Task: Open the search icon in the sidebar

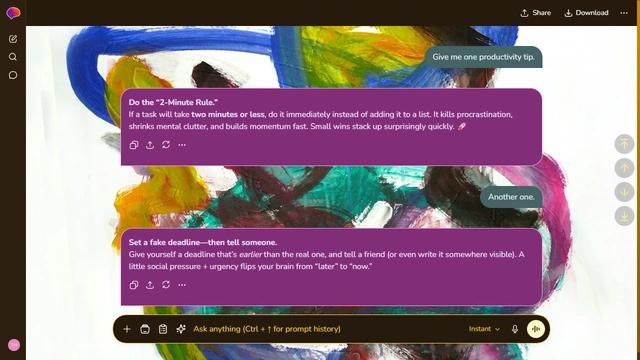Action: coord(13,57)
